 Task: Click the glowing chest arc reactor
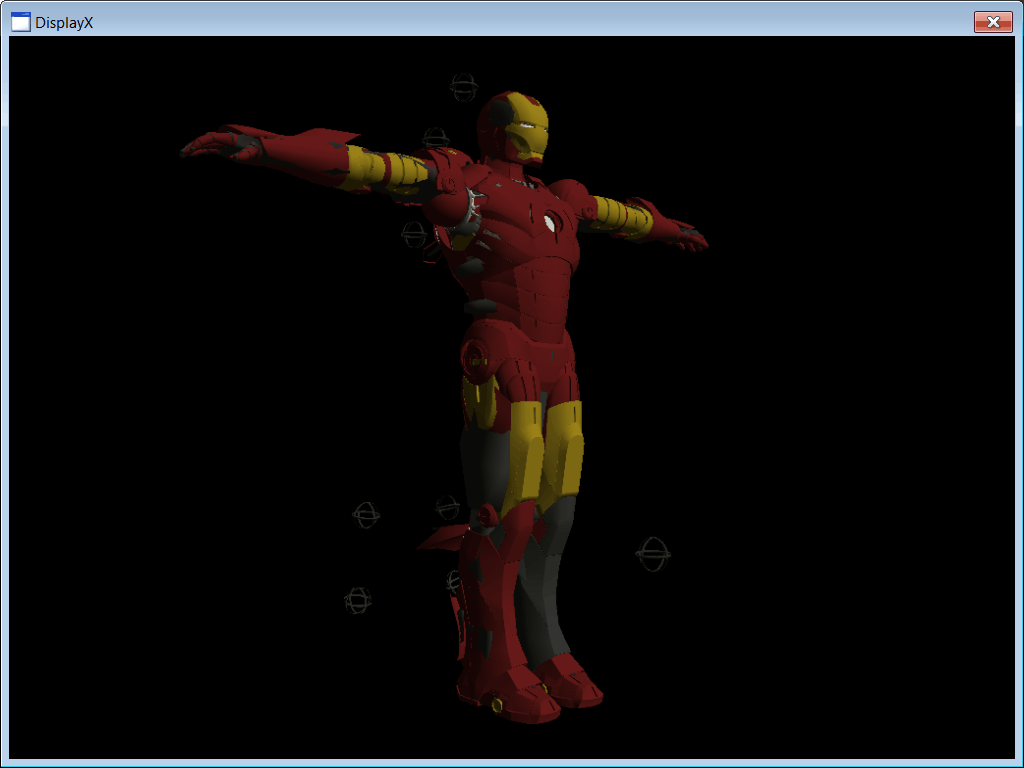[x=550, y=223]
